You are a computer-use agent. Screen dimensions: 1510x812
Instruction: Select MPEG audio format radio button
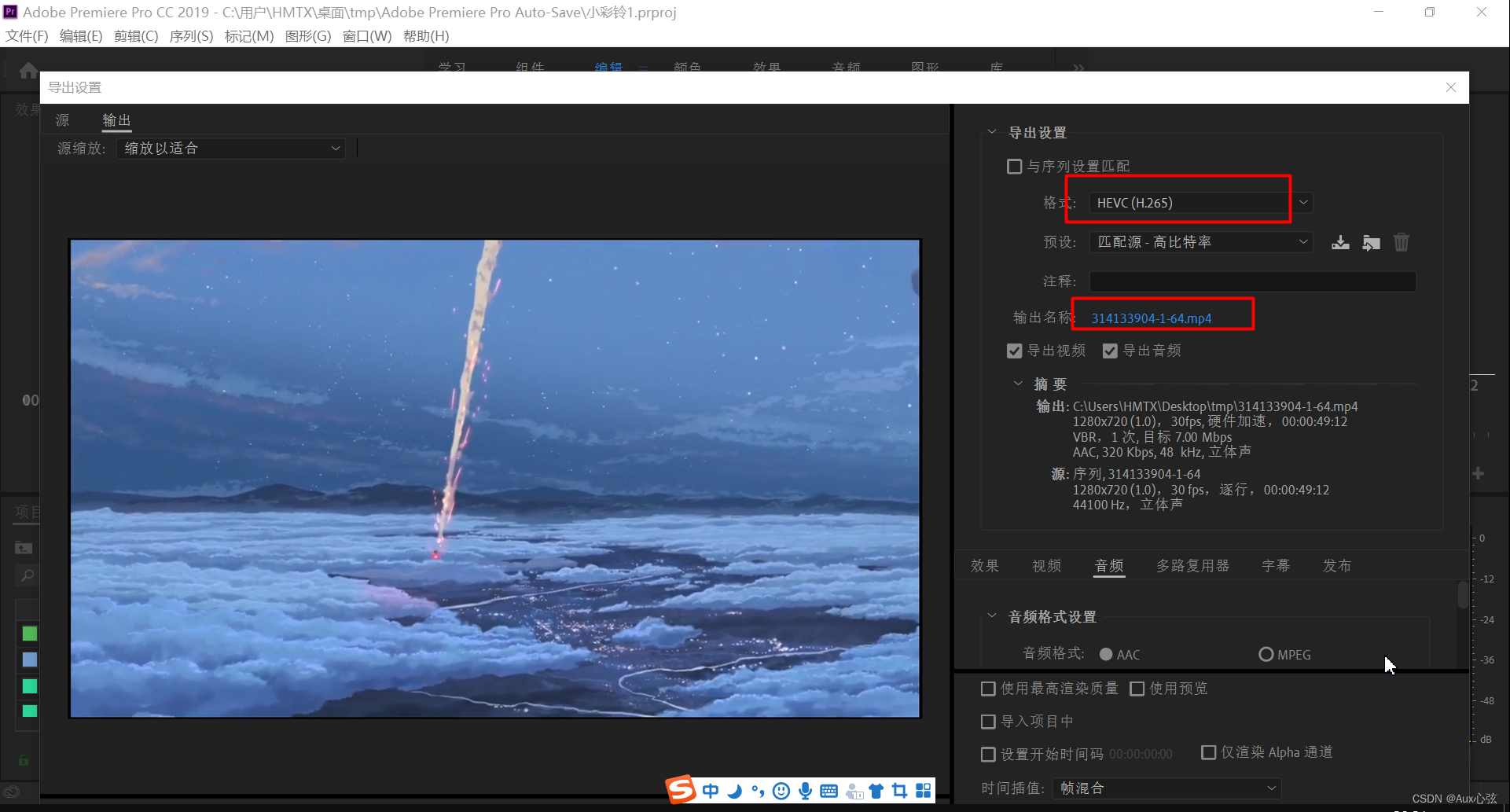[x=1266, y=654]
